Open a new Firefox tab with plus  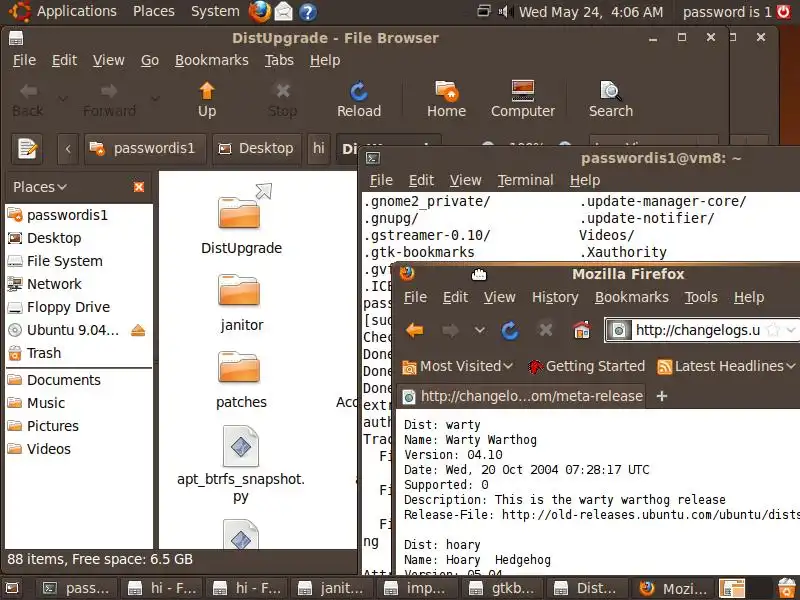click(x=662, y=396)
